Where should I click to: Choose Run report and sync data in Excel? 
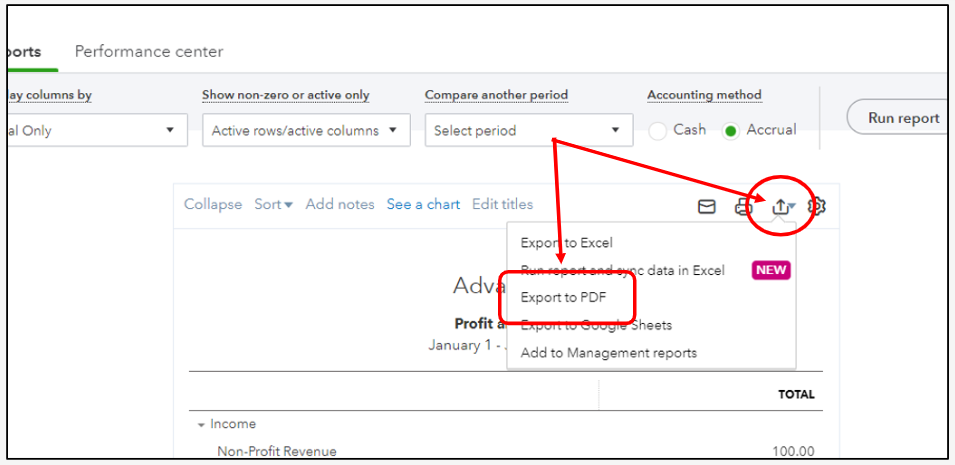(622, 271)
